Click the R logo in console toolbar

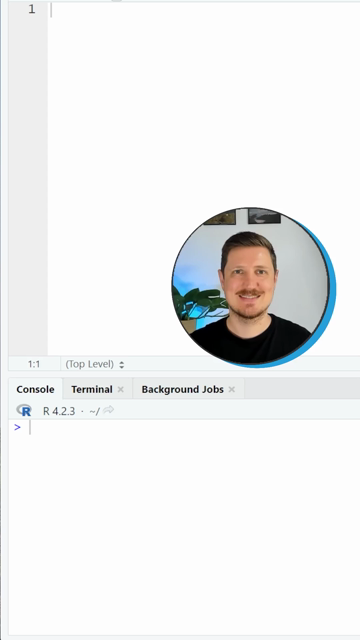24,410
